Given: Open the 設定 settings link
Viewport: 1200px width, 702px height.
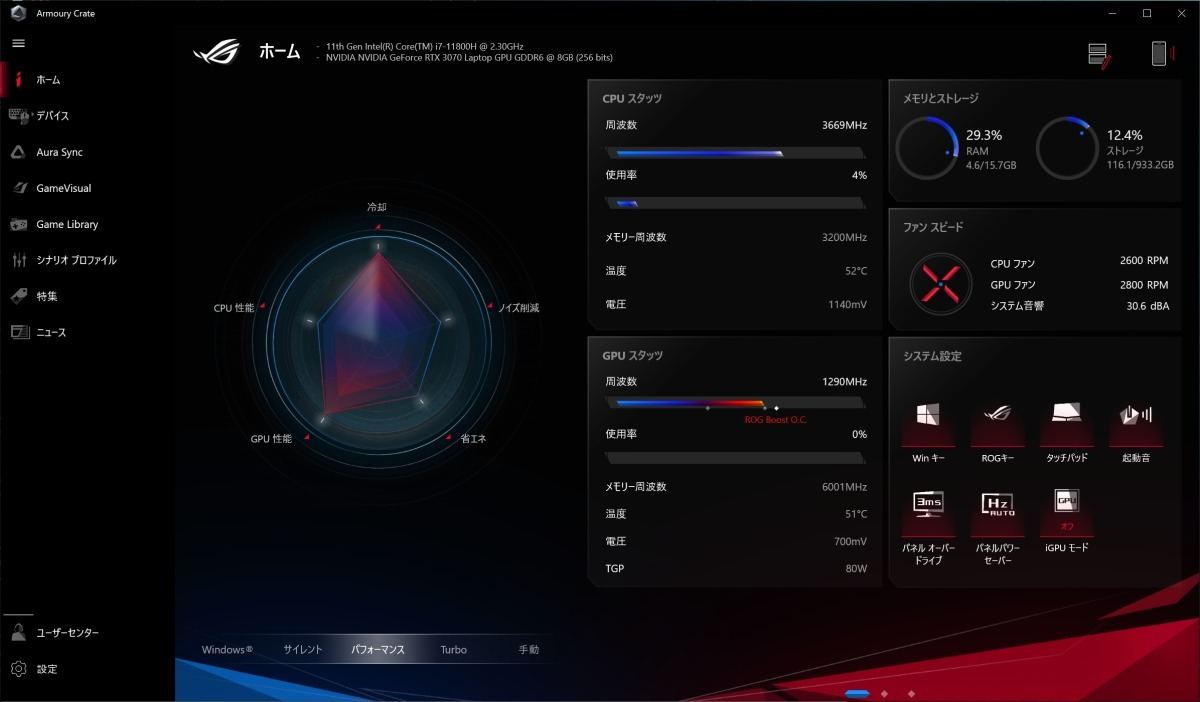Looking at the screenshot, I should pyautogui.click(x=47, y=669).
